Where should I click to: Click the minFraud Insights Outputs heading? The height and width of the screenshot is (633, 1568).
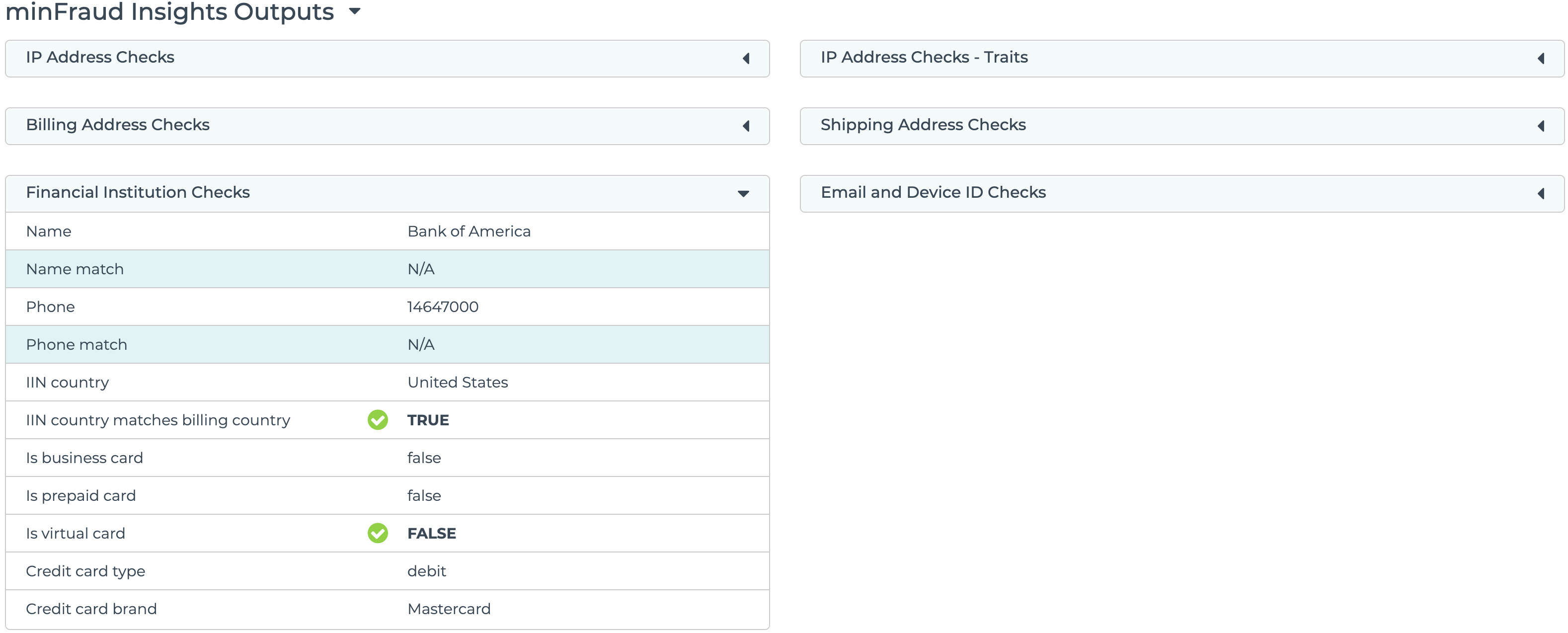point(169,11)
